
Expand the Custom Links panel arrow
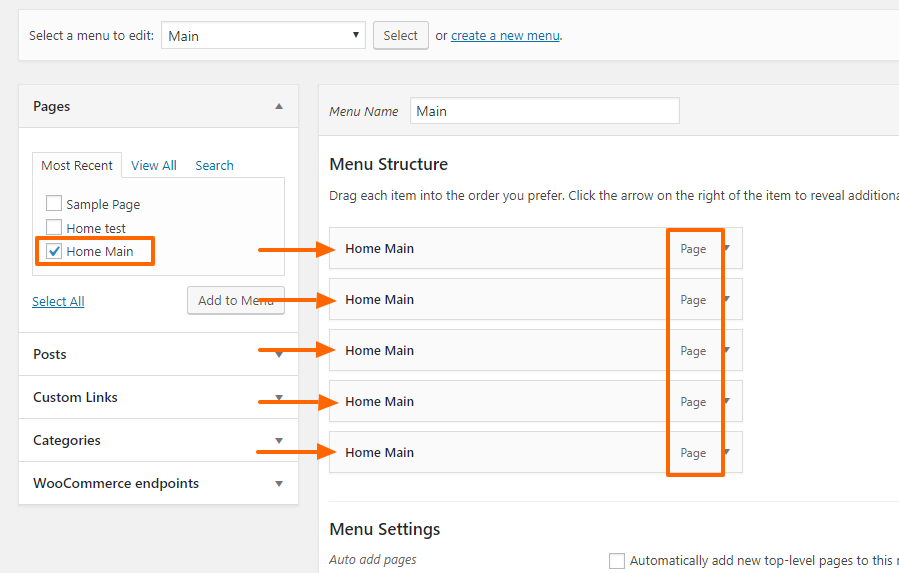[279, 397]
